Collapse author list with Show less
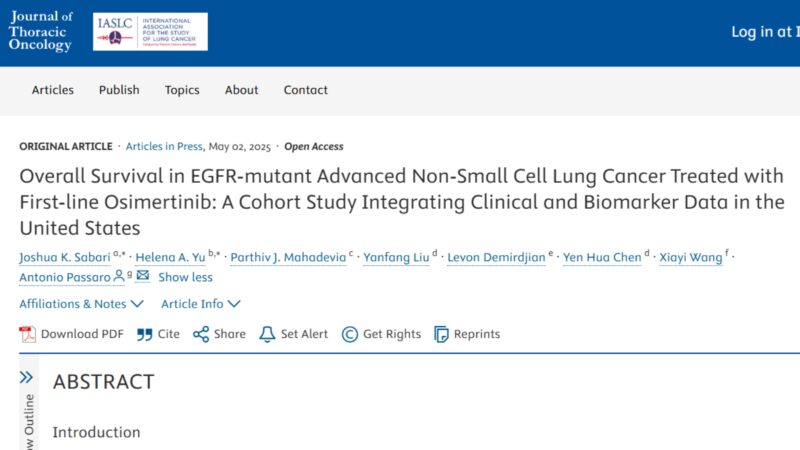 (185, 277)
